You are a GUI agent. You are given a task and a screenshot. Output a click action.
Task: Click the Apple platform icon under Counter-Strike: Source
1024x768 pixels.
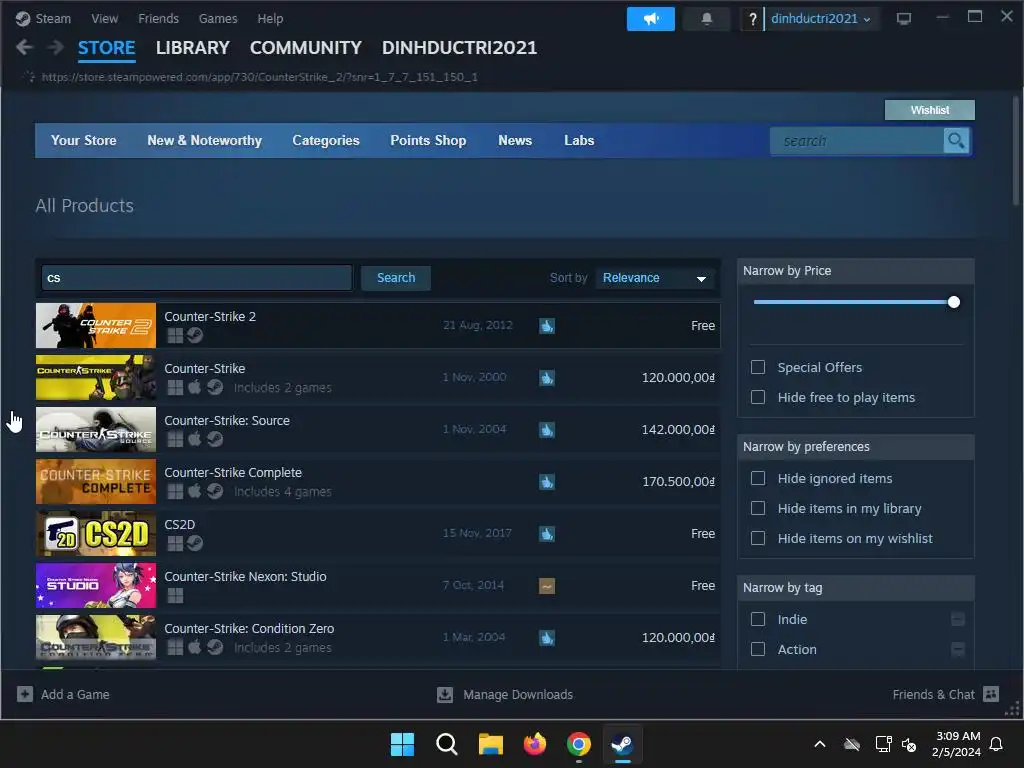[195, 439]
